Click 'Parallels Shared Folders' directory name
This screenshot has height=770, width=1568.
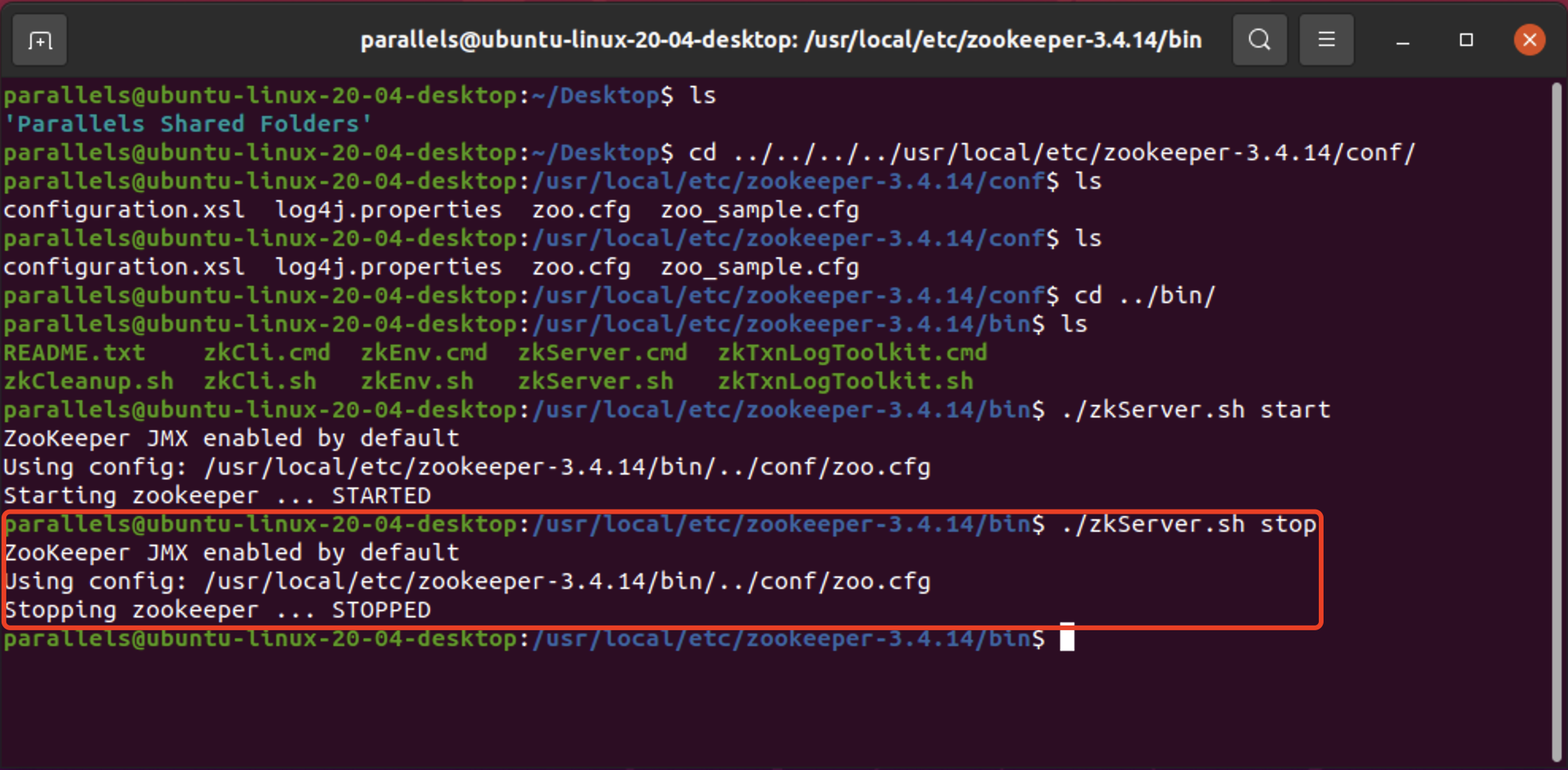[x=188, y=124]
